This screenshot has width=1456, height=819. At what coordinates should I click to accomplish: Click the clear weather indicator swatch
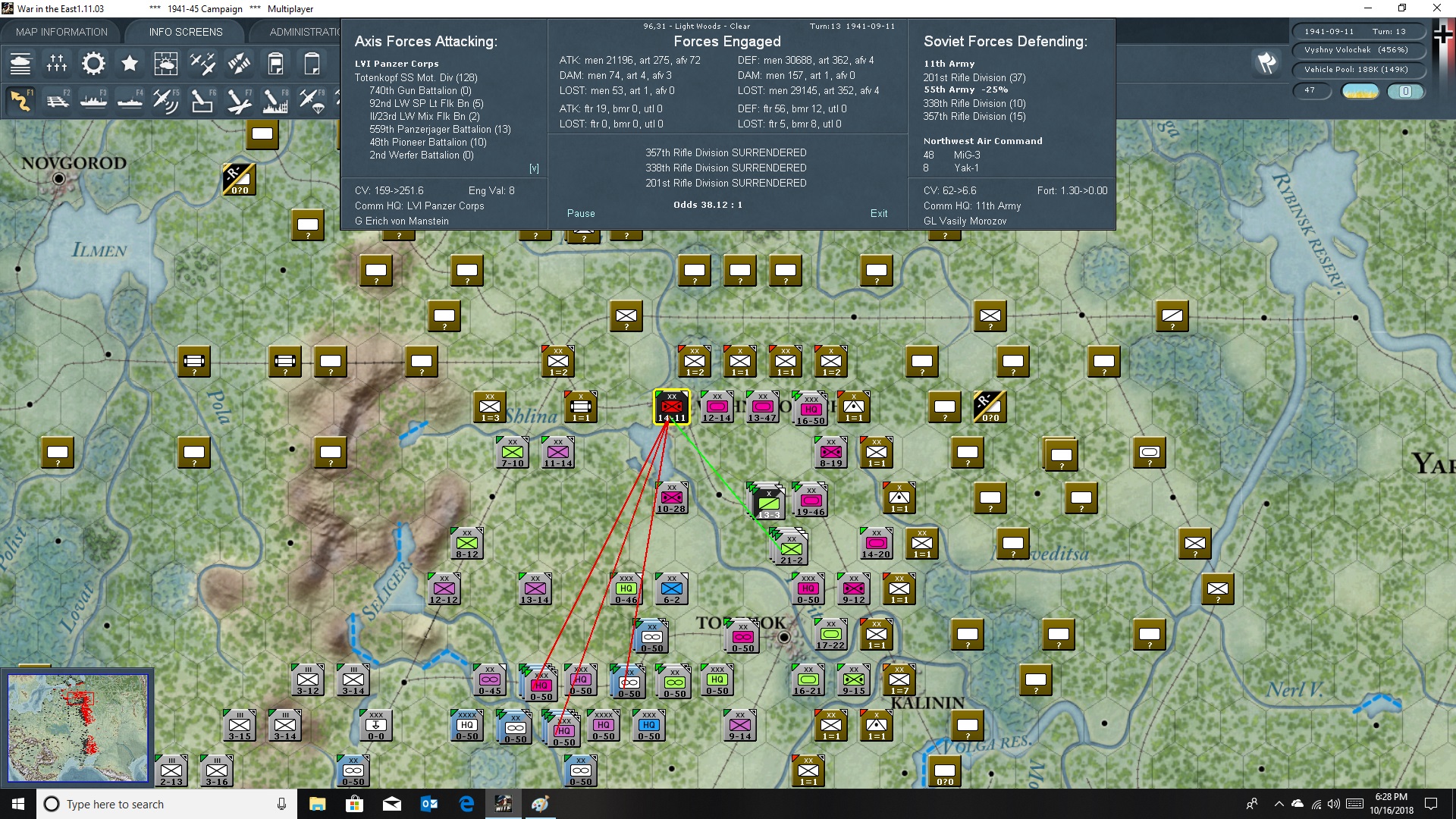1360,91
